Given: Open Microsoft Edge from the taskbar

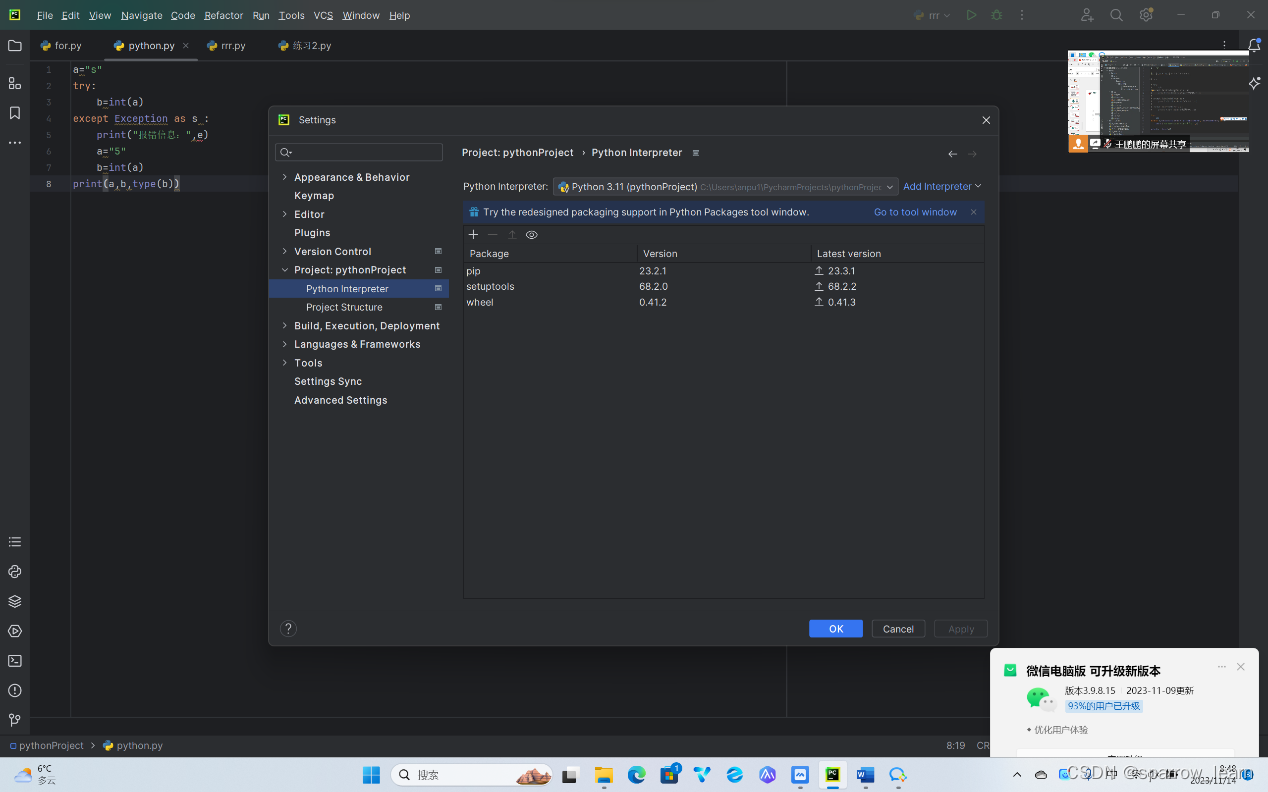Looking at the screenshot, I should pos(637,774).
